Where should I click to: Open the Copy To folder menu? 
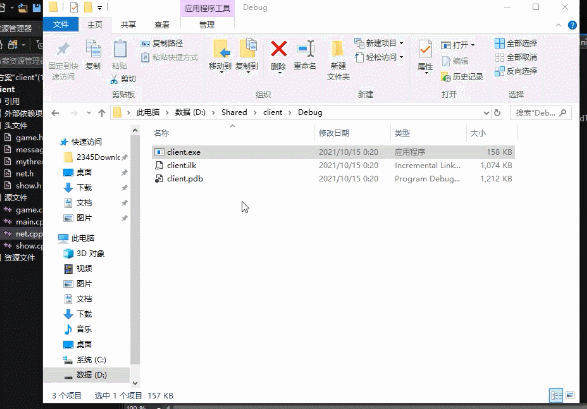tap(247, 55)
